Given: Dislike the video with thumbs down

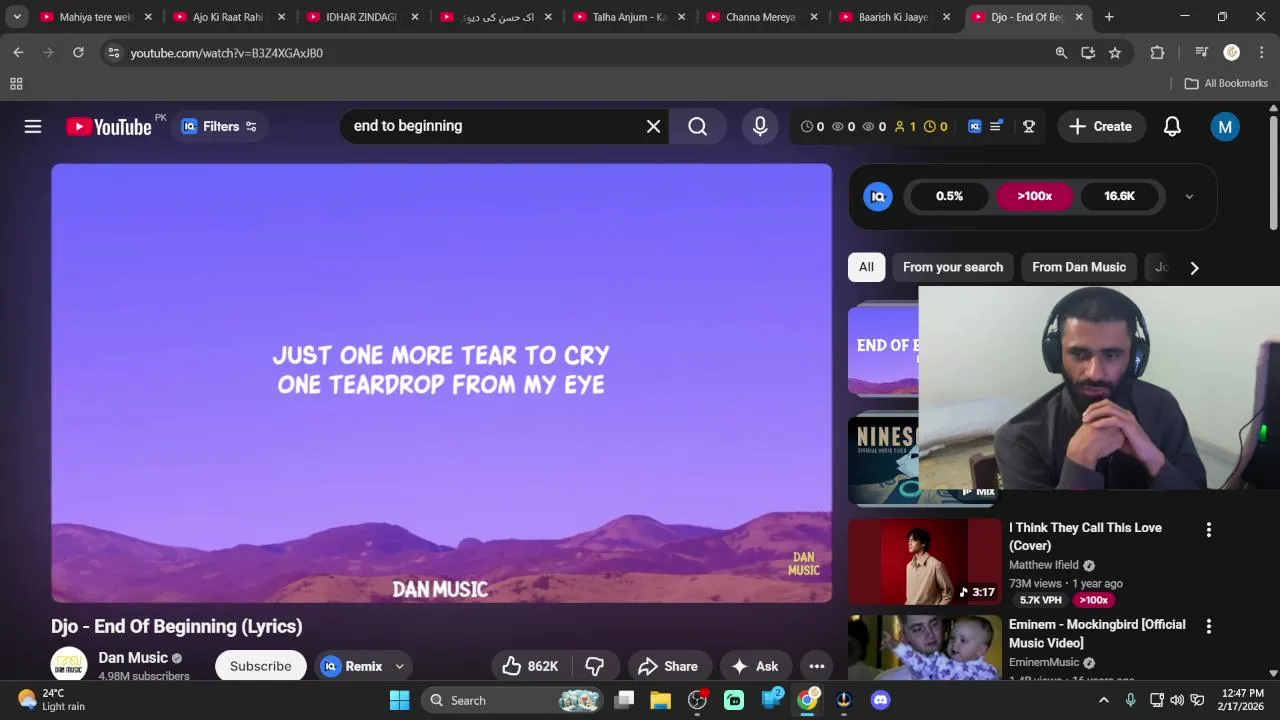Looking at the screenshot, I should pos(595,666).
